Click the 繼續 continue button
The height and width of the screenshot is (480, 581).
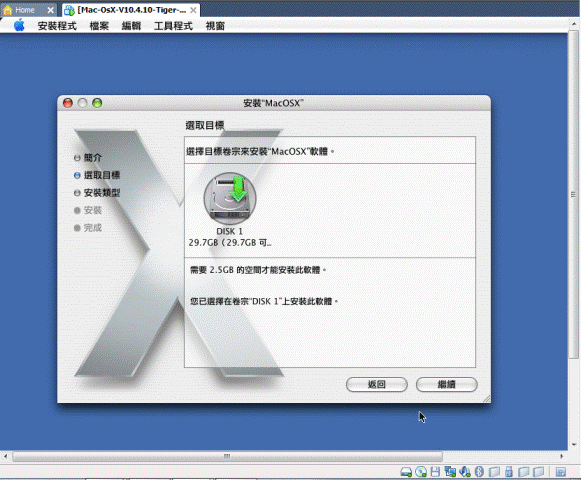pyautogui.click(x=446, y=384)
